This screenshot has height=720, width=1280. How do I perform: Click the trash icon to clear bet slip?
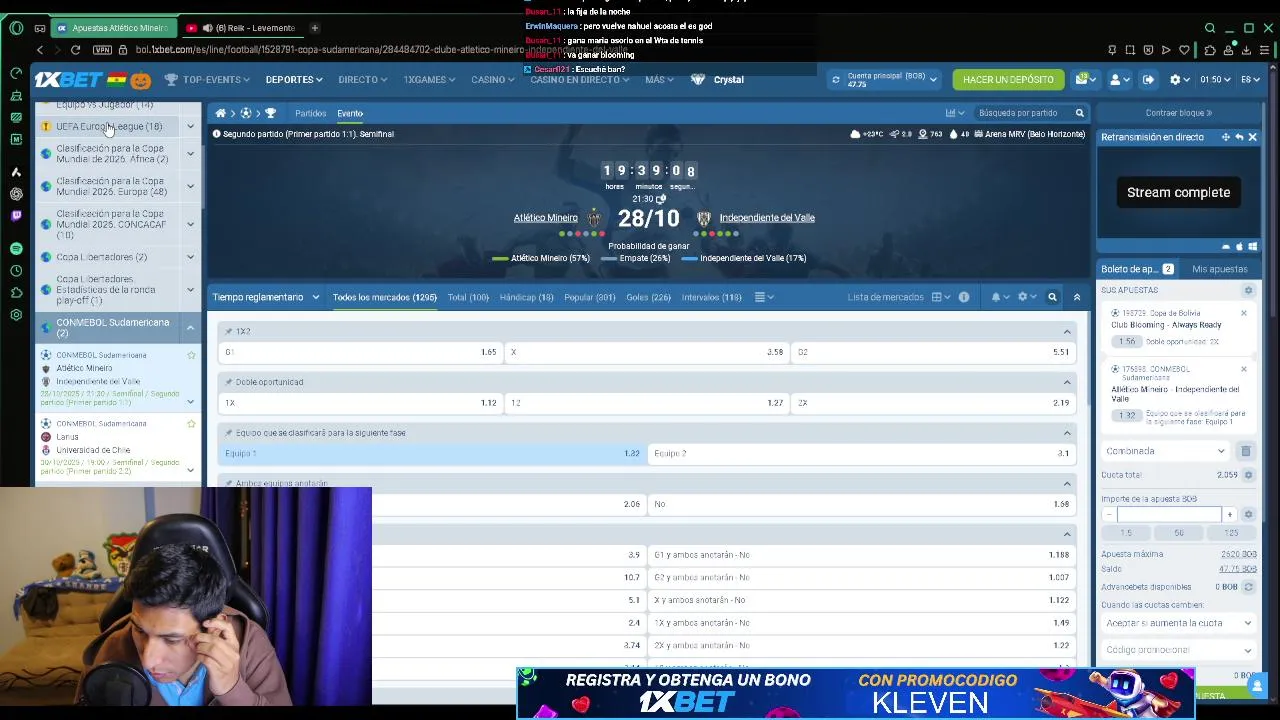click(x=1246, y=451)
